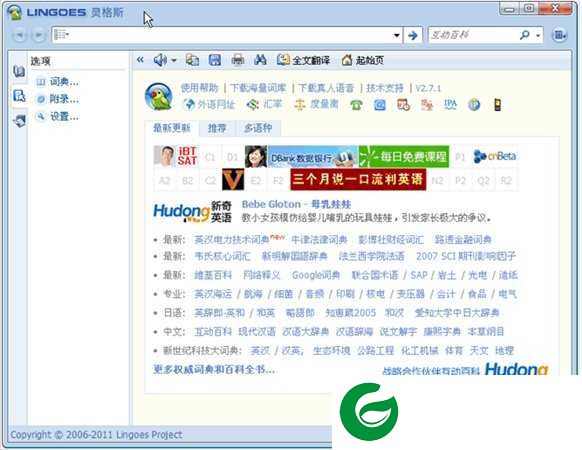582x450 pixels.
Task: Click the print toolbar icon
Action: point(238,60)
